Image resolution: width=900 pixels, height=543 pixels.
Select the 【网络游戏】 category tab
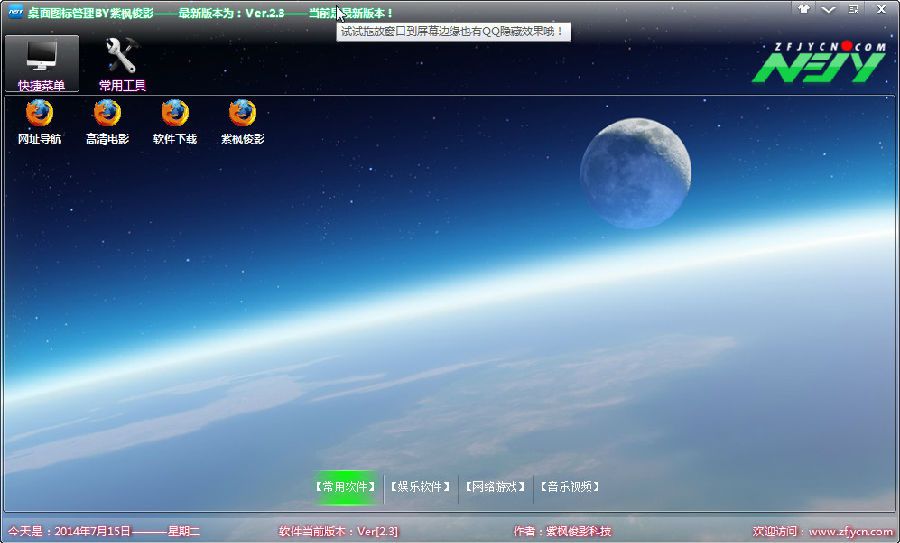point(495,487)
